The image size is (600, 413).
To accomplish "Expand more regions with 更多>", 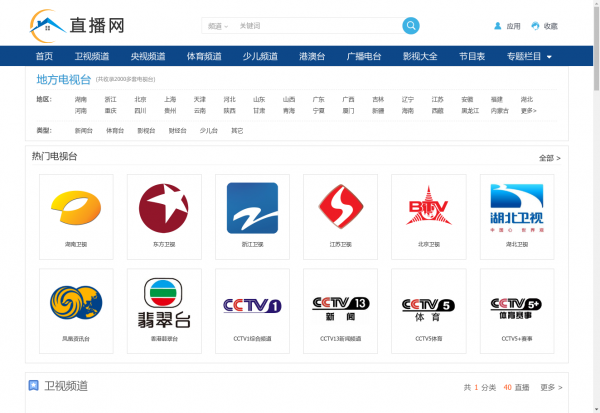I will 528,111.
